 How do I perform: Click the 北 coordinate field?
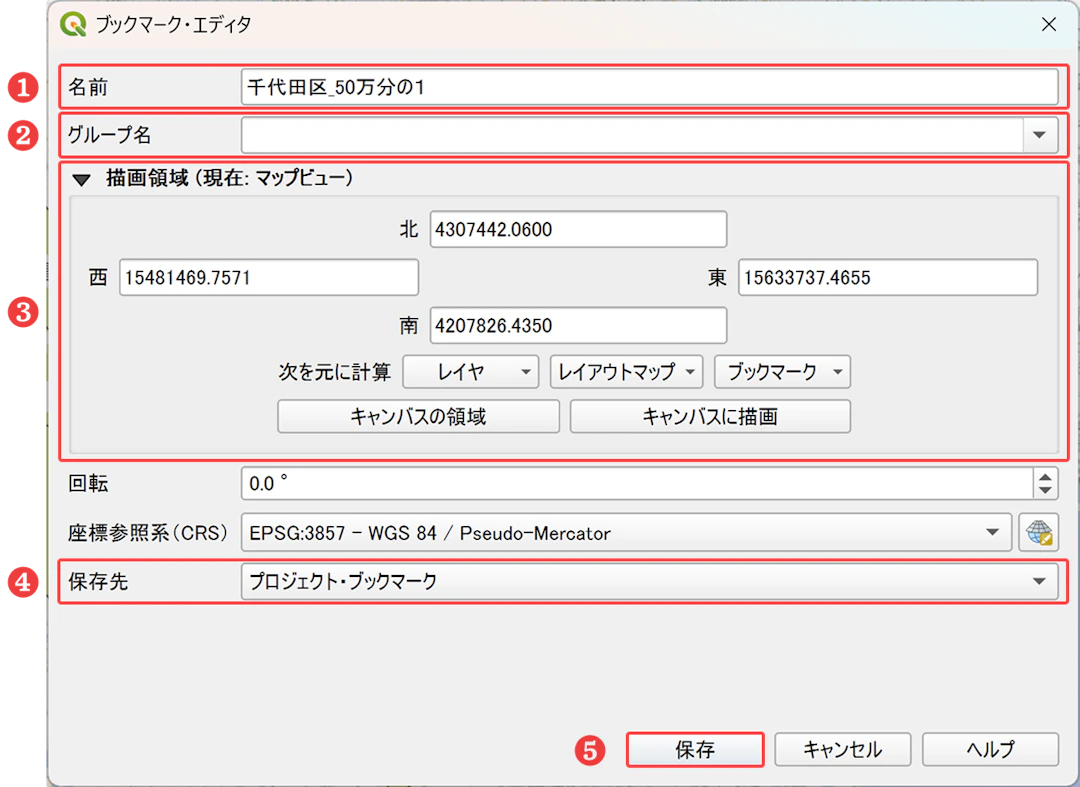coord(578,229)
